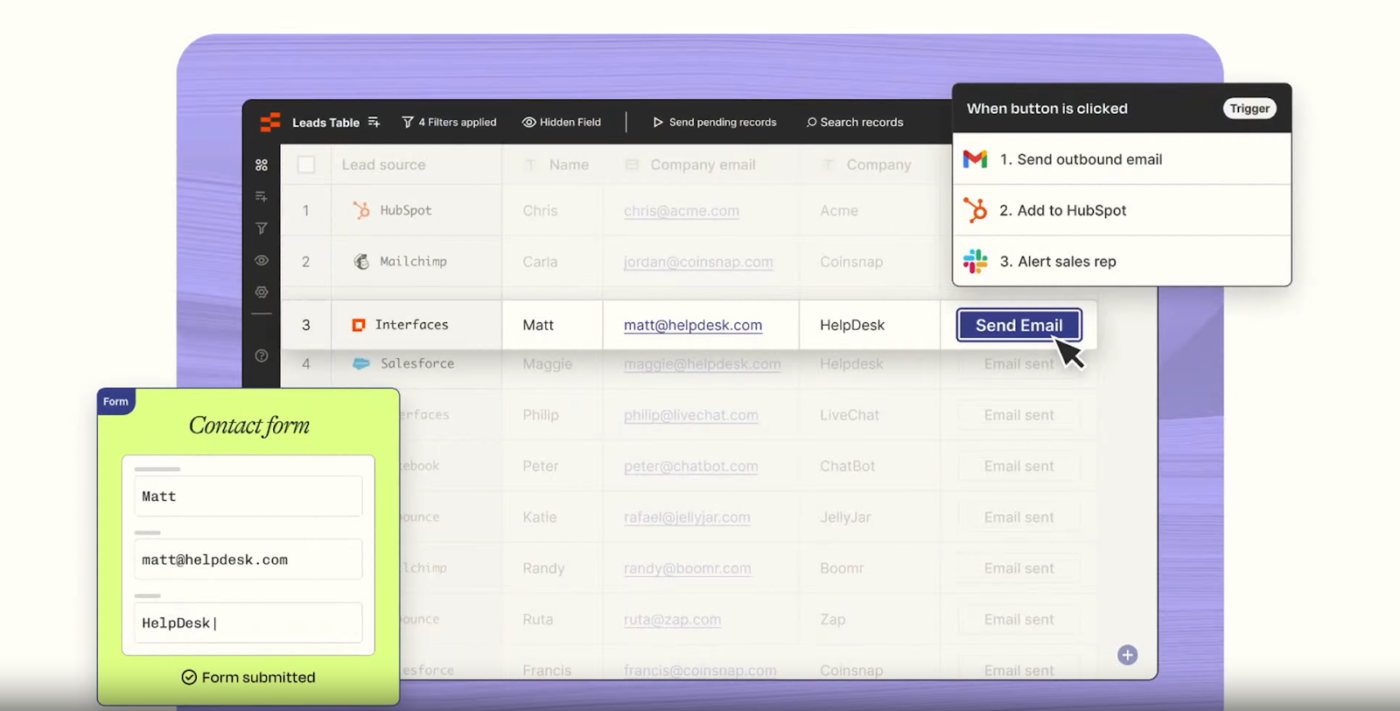Click the text-type icon in the Company column header

(x=828, y=165)
